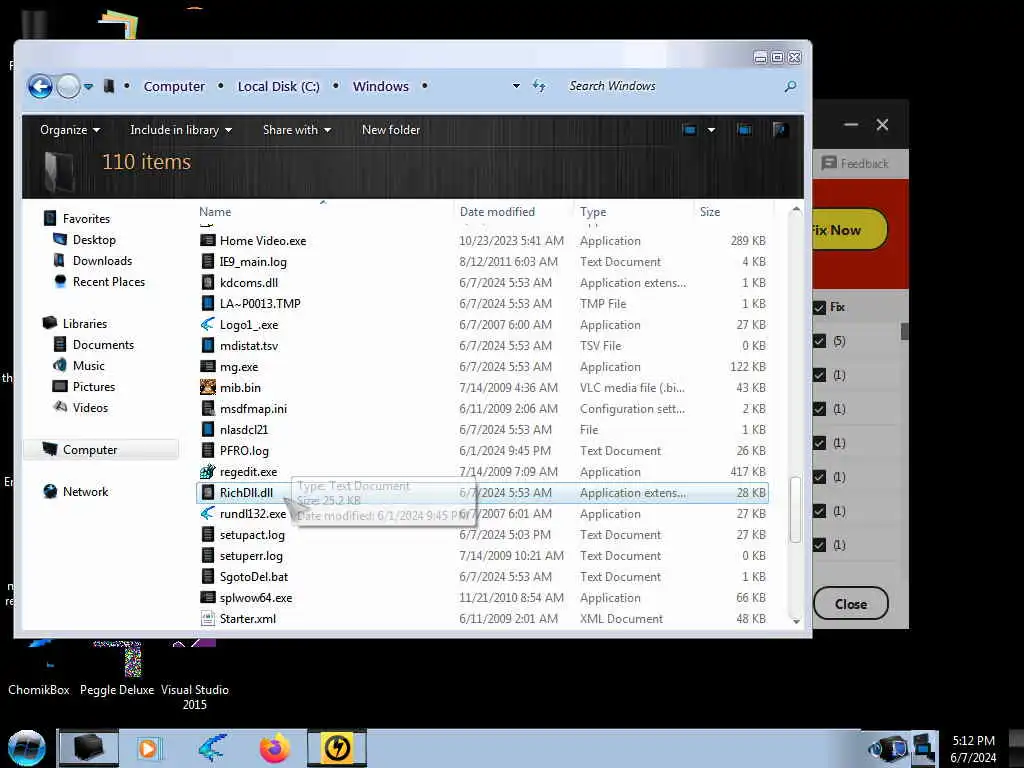This screenshot has width=1024, height=768.
Task: Sort by the Size column header
Action: [710, 212]
